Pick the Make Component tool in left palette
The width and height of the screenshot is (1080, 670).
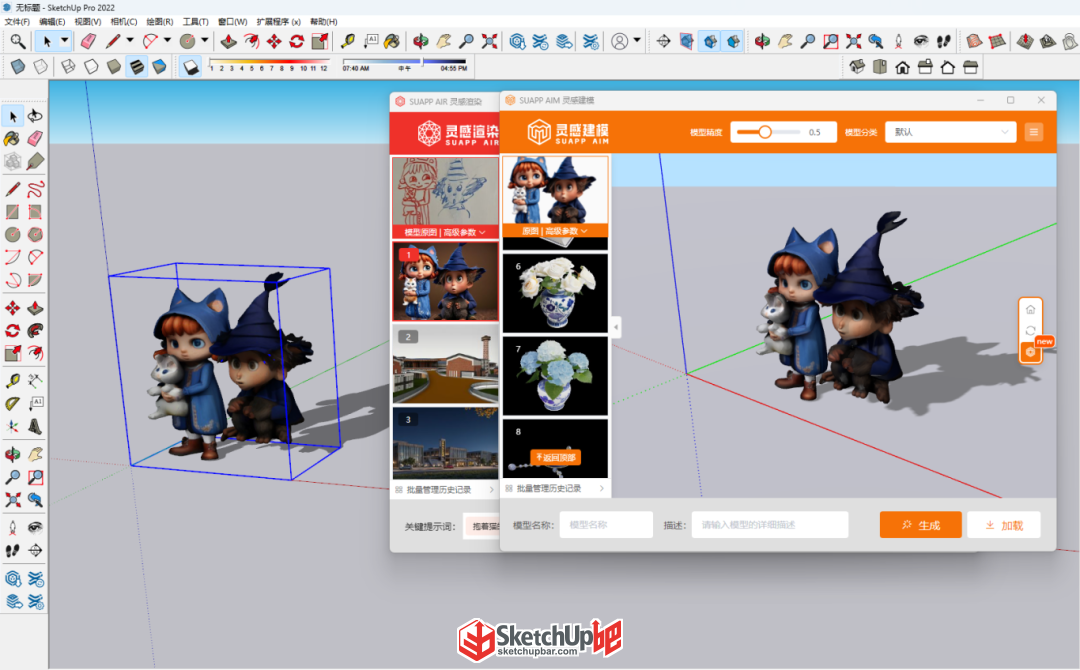(x=12, y=161)
